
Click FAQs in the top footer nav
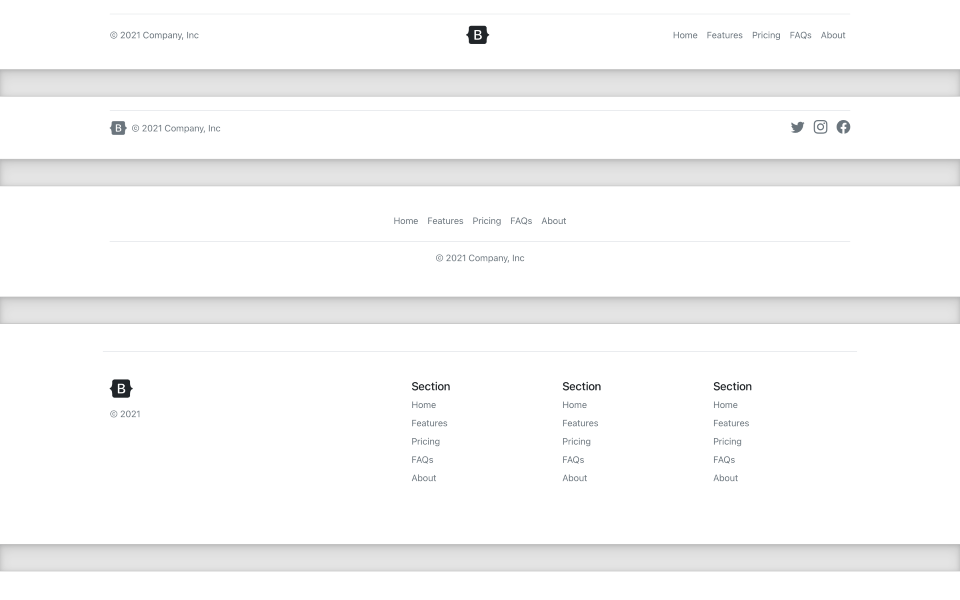[x=800, y=35]
